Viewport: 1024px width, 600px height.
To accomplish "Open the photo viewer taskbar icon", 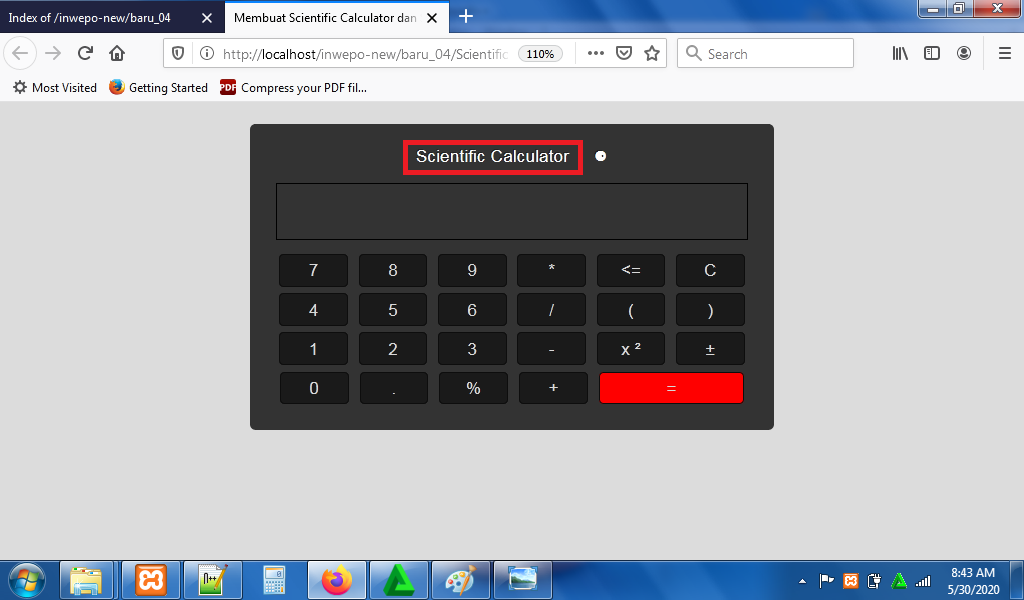I will [522, 580].
